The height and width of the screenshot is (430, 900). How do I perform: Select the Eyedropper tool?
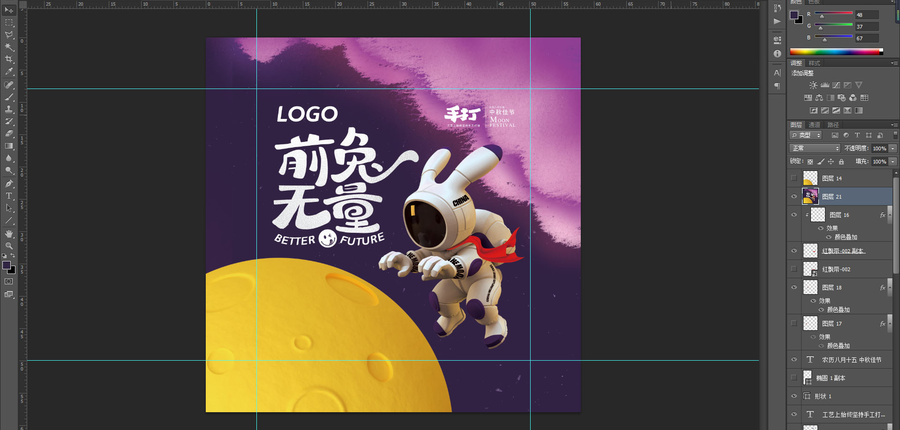click(x=9, y=72)
